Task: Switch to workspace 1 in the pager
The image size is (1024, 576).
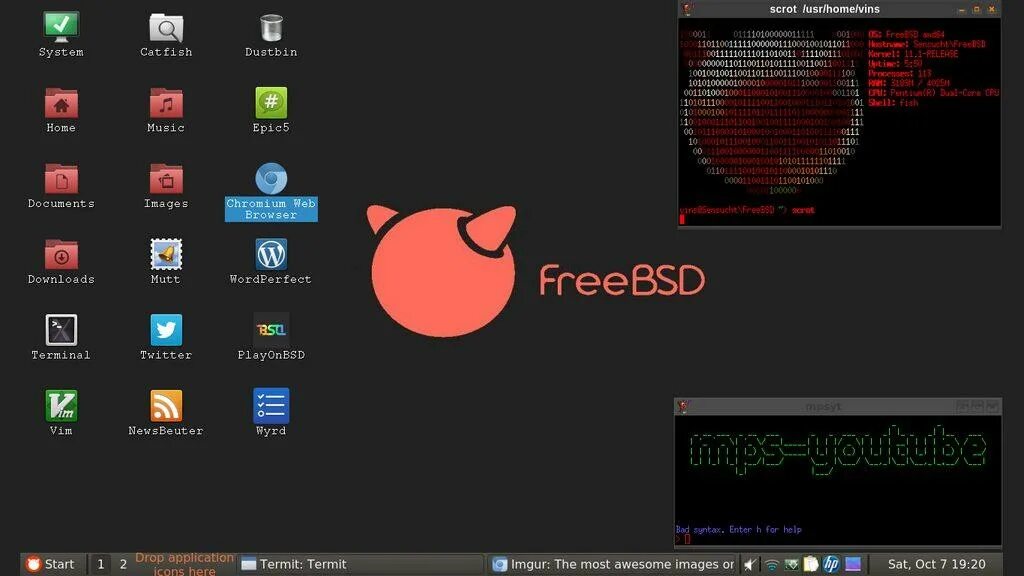Action: [101, 564]
